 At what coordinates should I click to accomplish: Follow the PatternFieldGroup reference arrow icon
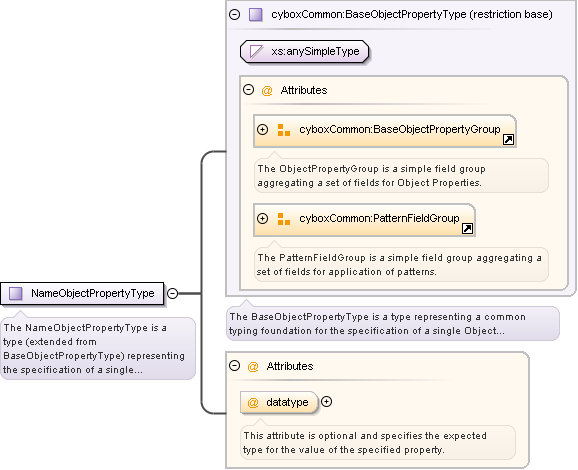tap(467, 229)
